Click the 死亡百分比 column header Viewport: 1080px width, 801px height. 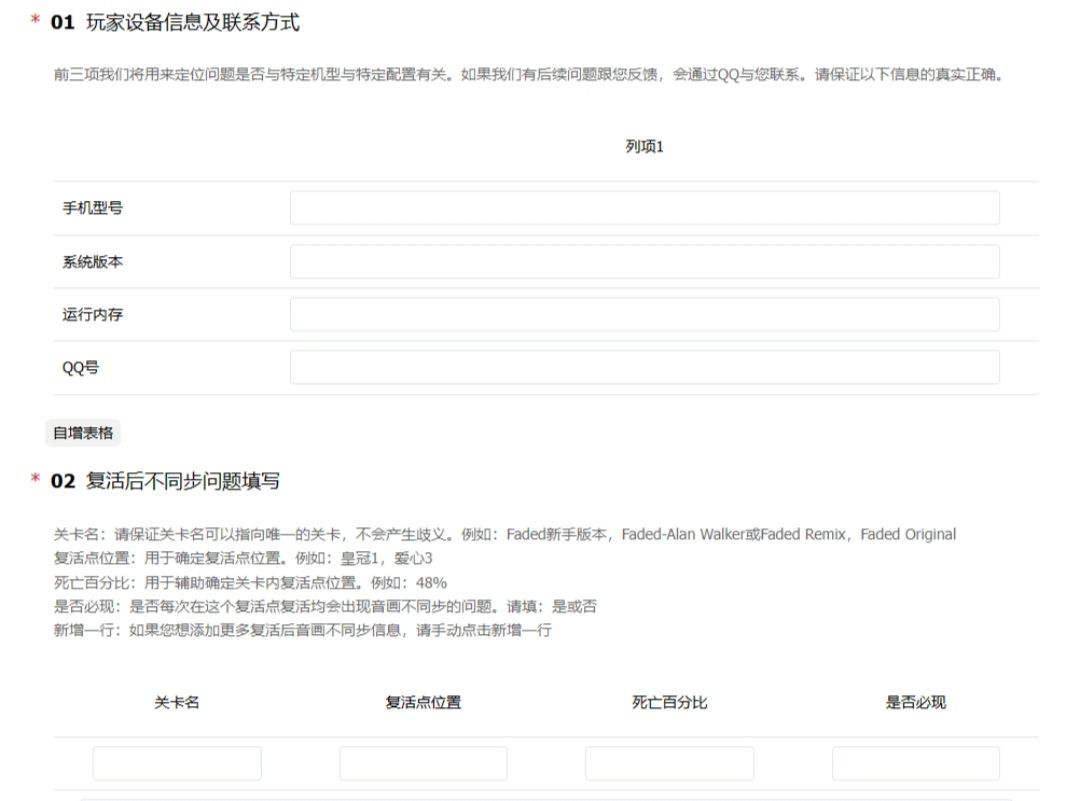(x=669, y=703)
